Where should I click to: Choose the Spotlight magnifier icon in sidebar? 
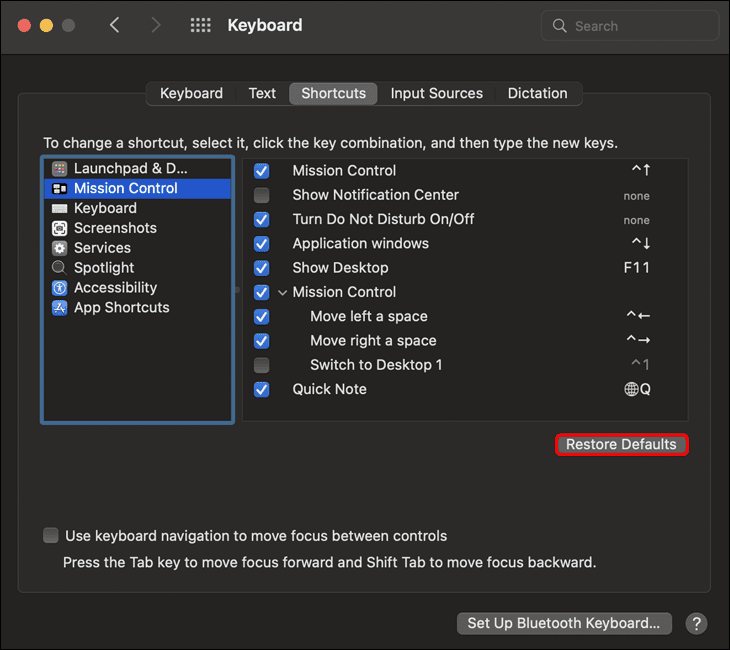coord(59,268)
